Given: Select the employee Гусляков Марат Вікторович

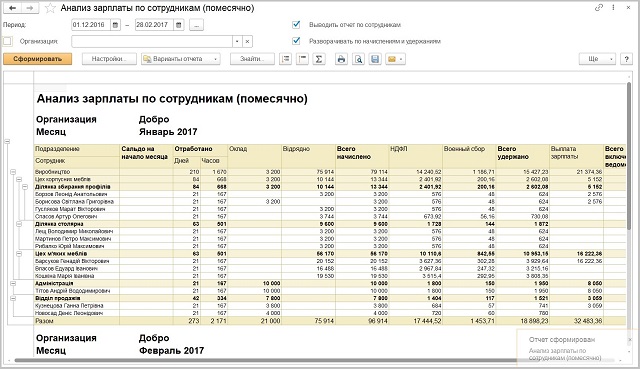Looking at the screenshot, I should [x=70, y=209].
